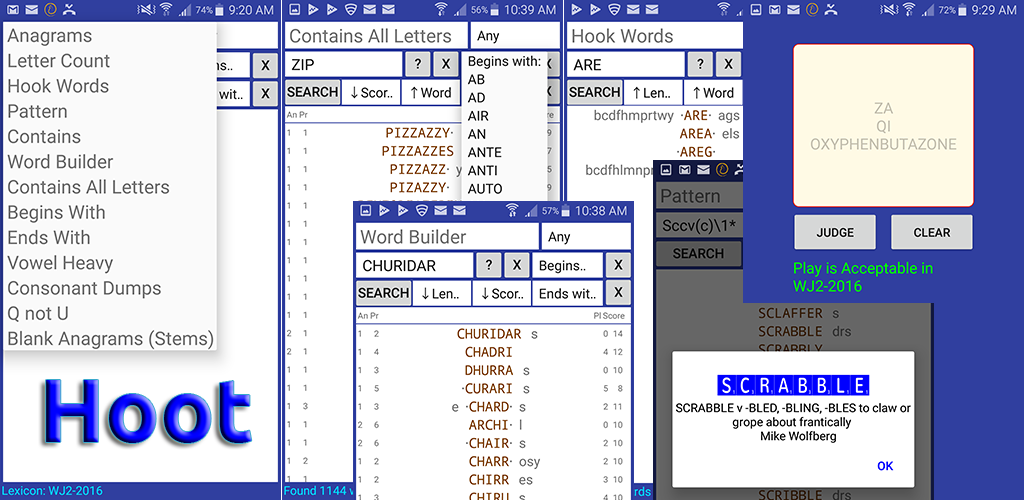Select Q not U from the menu
The width and height of the screenshot is (1024, 500).
pos(38,314)
